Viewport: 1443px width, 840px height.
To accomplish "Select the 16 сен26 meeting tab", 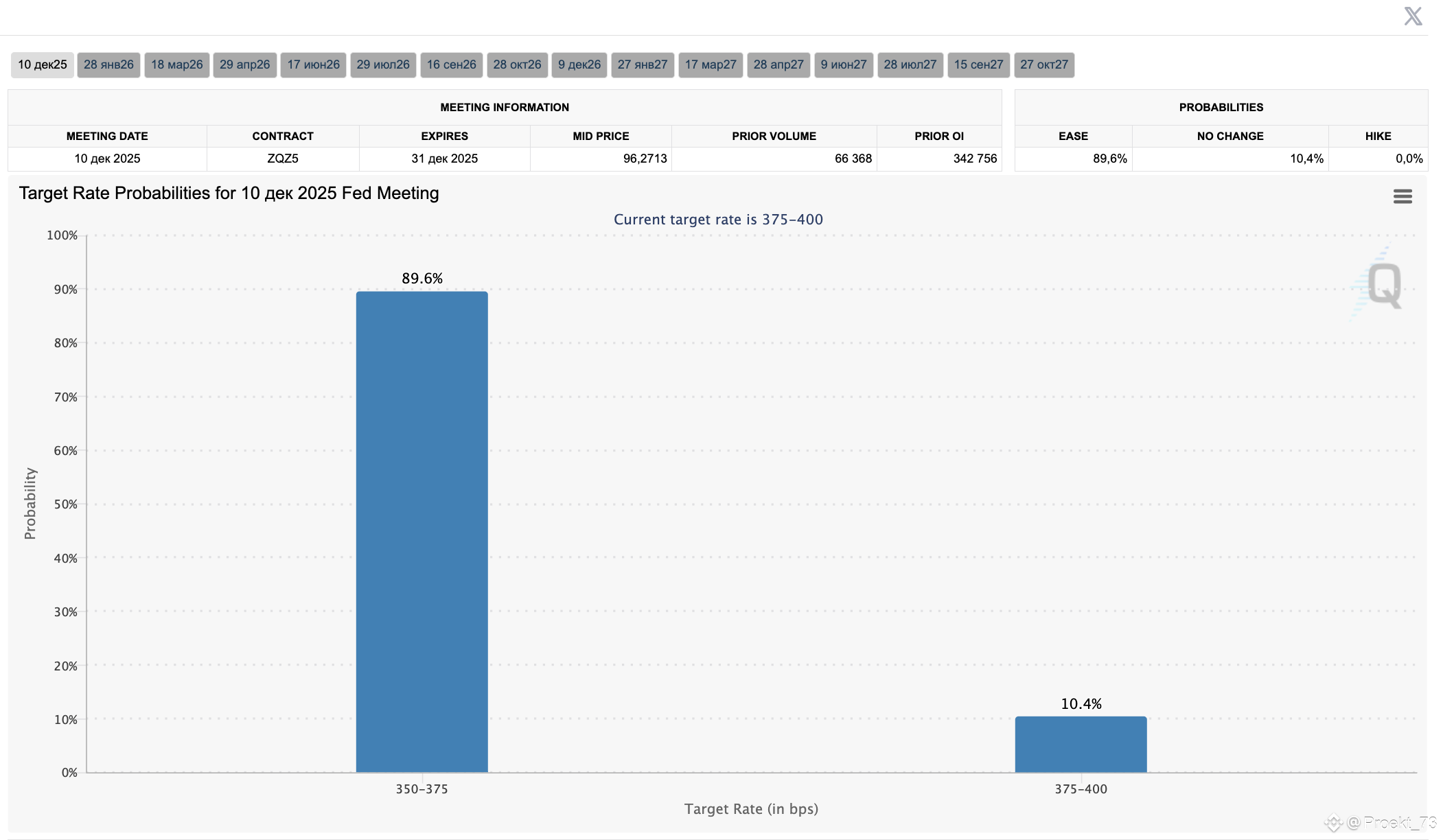I will coord(452,65).
